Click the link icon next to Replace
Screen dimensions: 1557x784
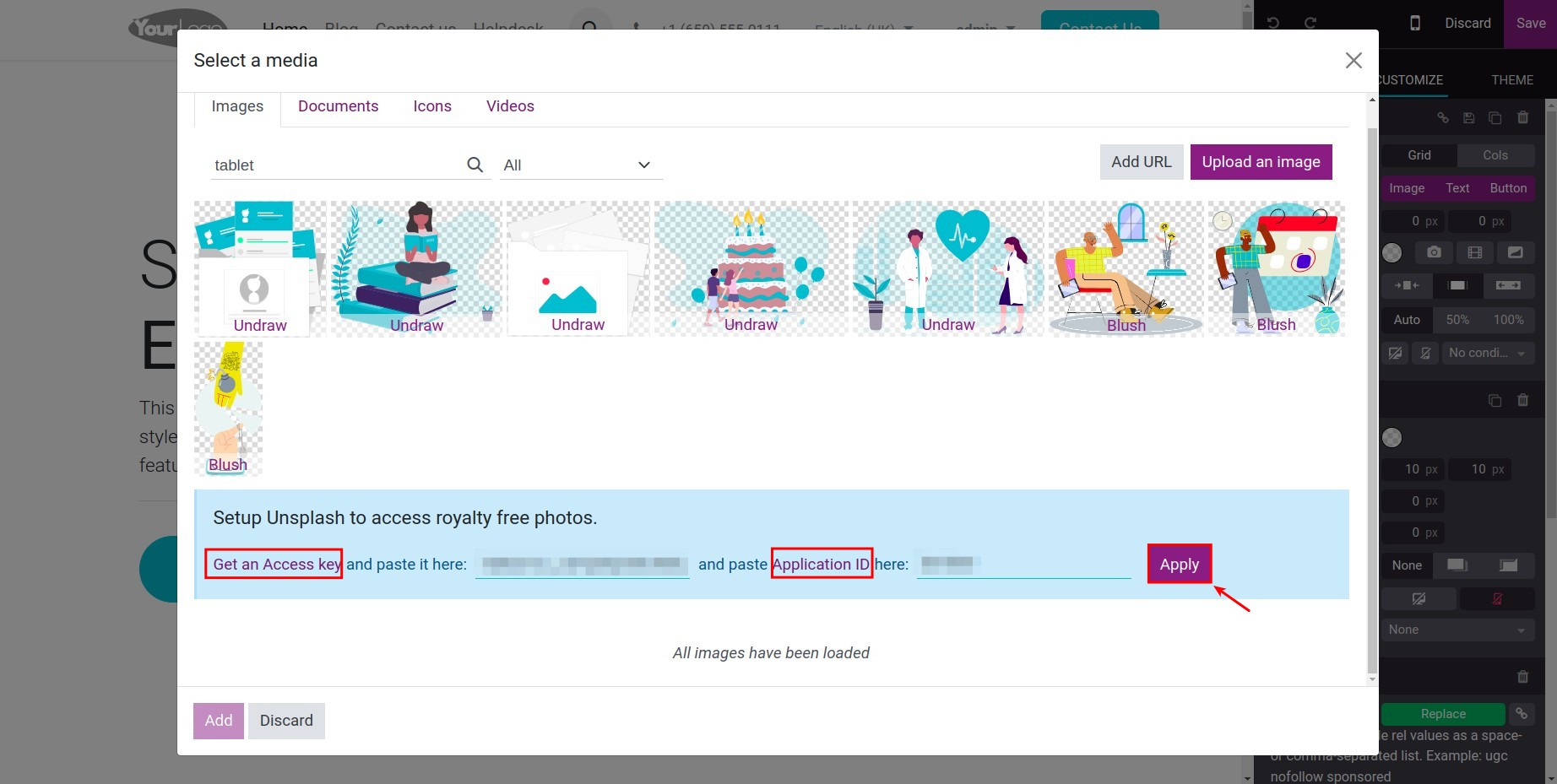tap(1523, 713)
